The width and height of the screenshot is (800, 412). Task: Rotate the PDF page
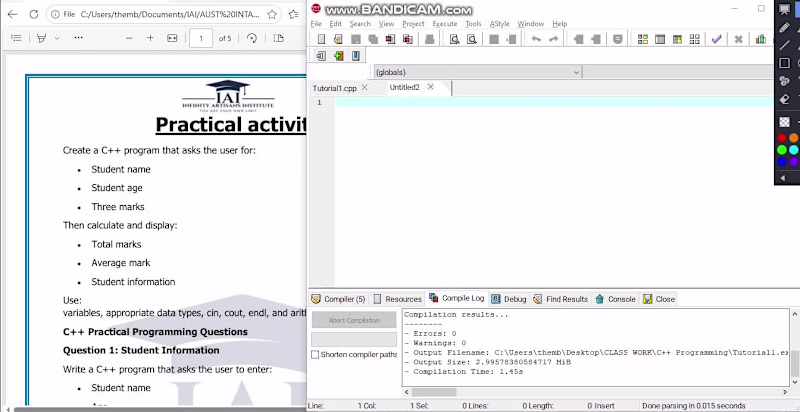pyautogui.click(x=252, y=38)
